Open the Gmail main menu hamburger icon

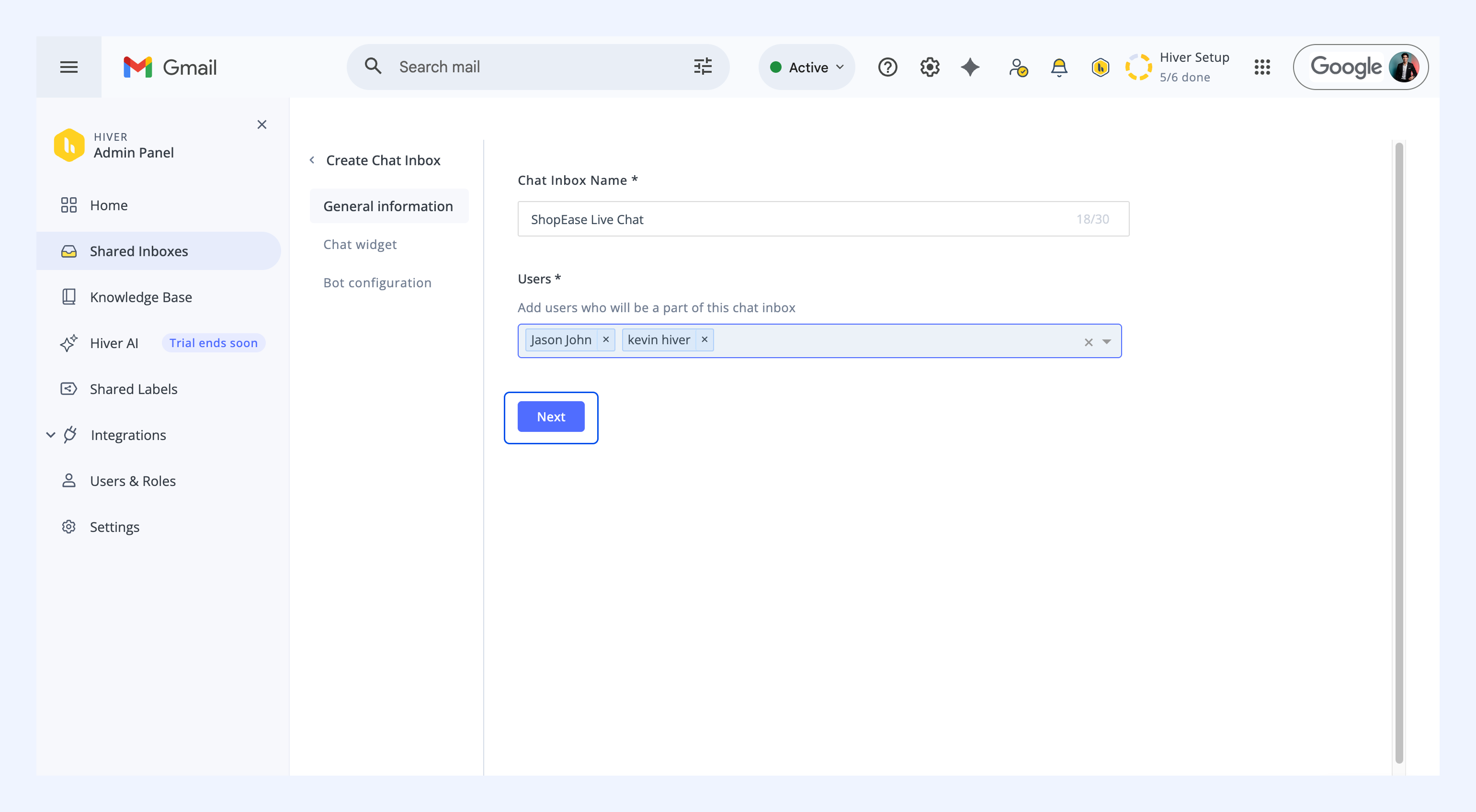(x=69, y=67)
